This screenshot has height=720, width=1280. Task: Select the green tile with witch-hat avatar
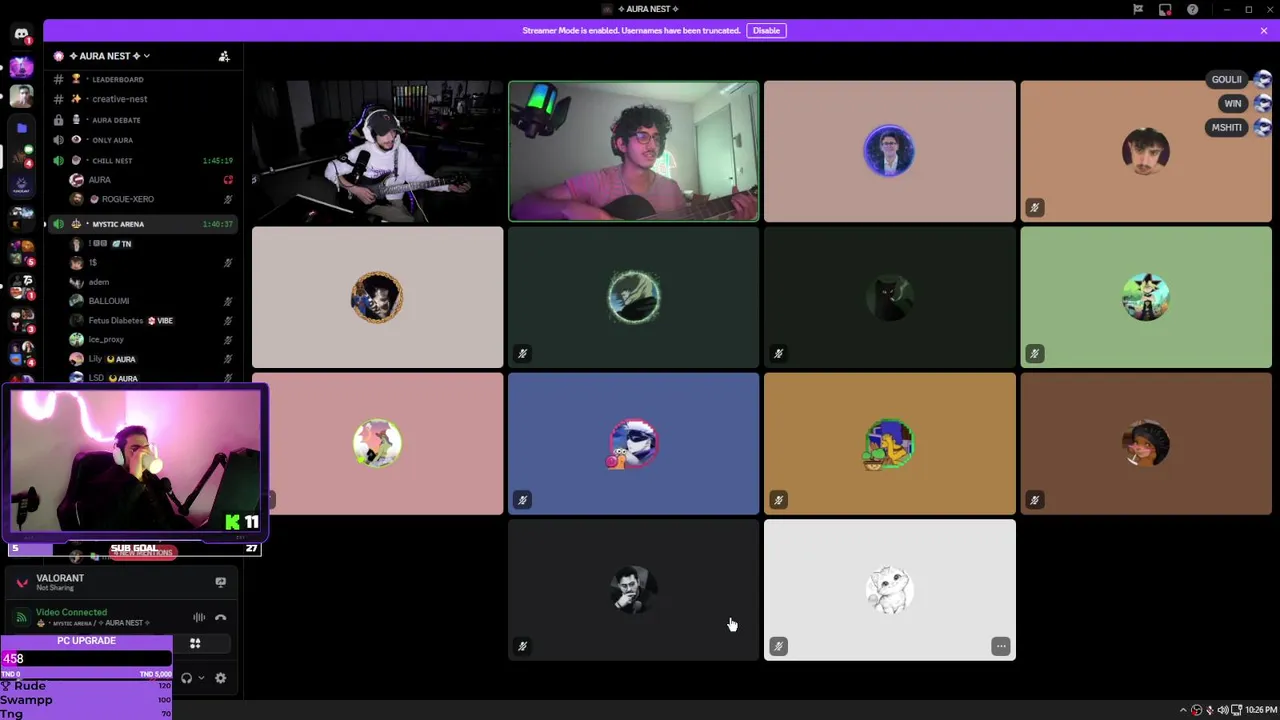[x=1145, y=297]
